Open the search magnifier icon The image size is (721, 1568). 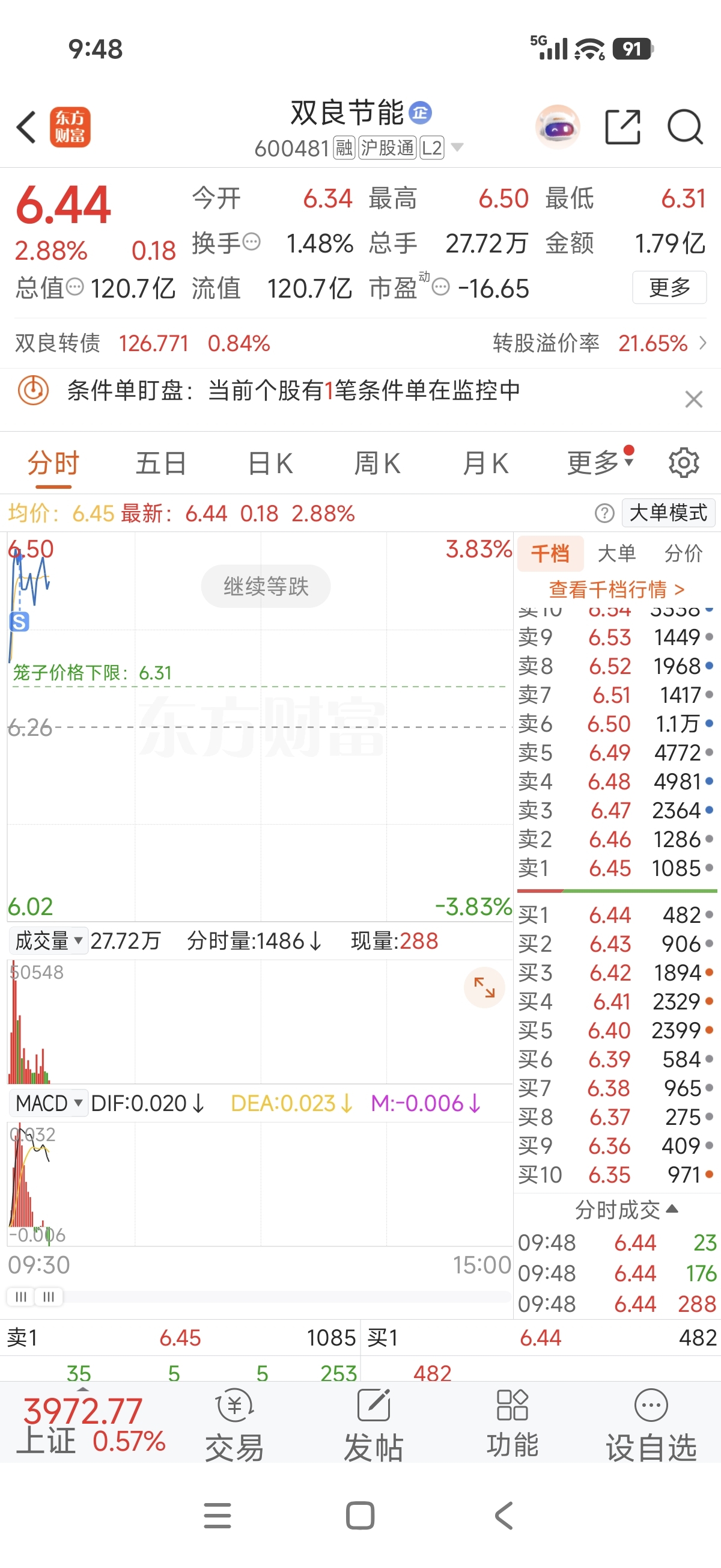click(x=685, y=127)
